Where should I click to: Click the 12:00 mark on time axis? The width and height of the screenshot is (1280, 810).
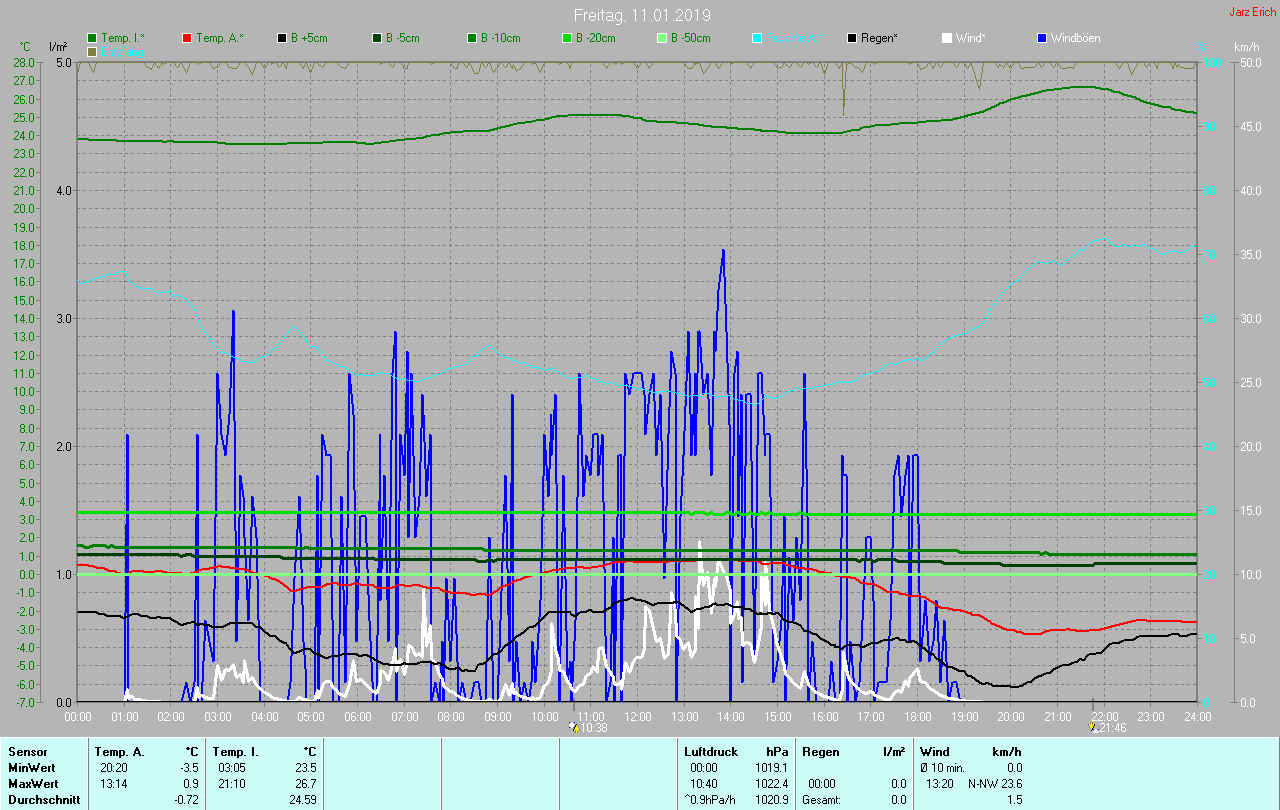point(637,717)
